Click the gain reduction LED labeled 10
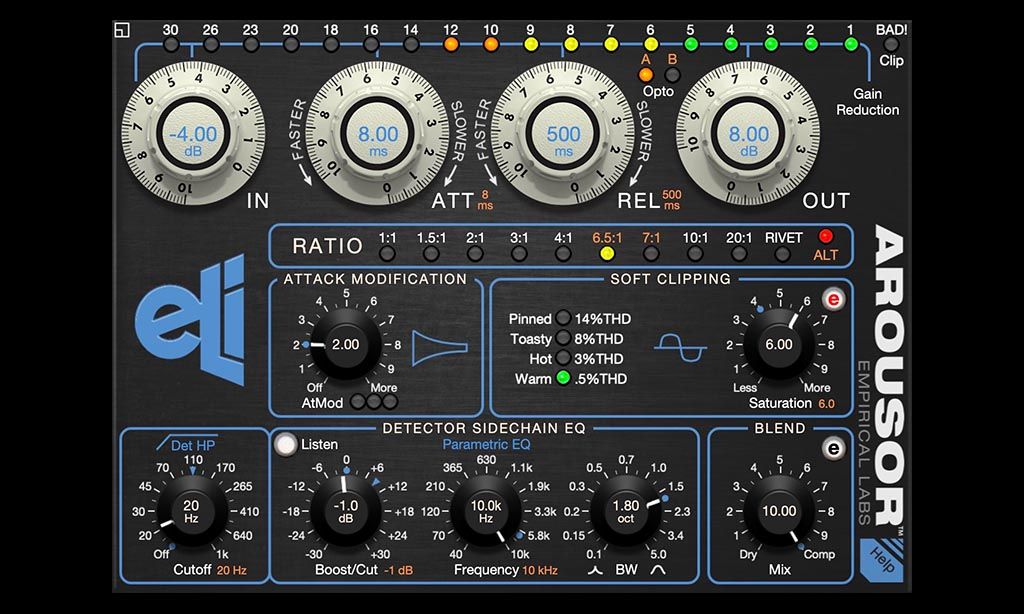Screen dimensions: 1024x614 (491, 44)
